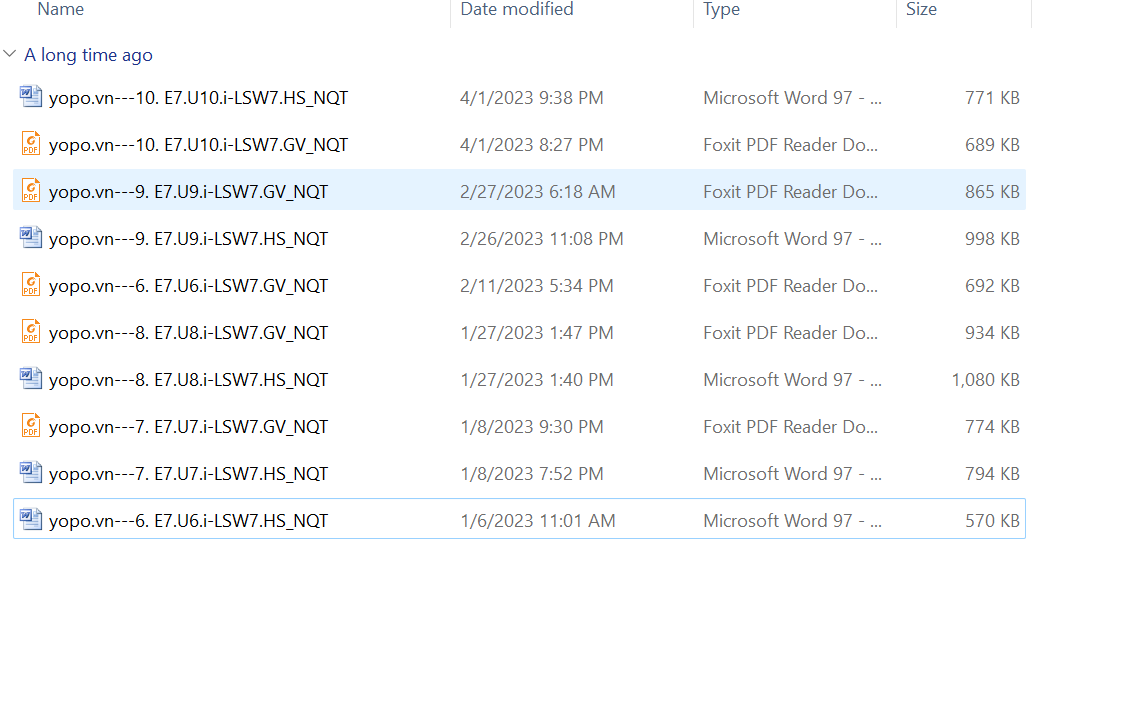The height and width of the screenshot is (708, 1141).
Task: Sort by the Size column header
Action: (x=921, y=10)
